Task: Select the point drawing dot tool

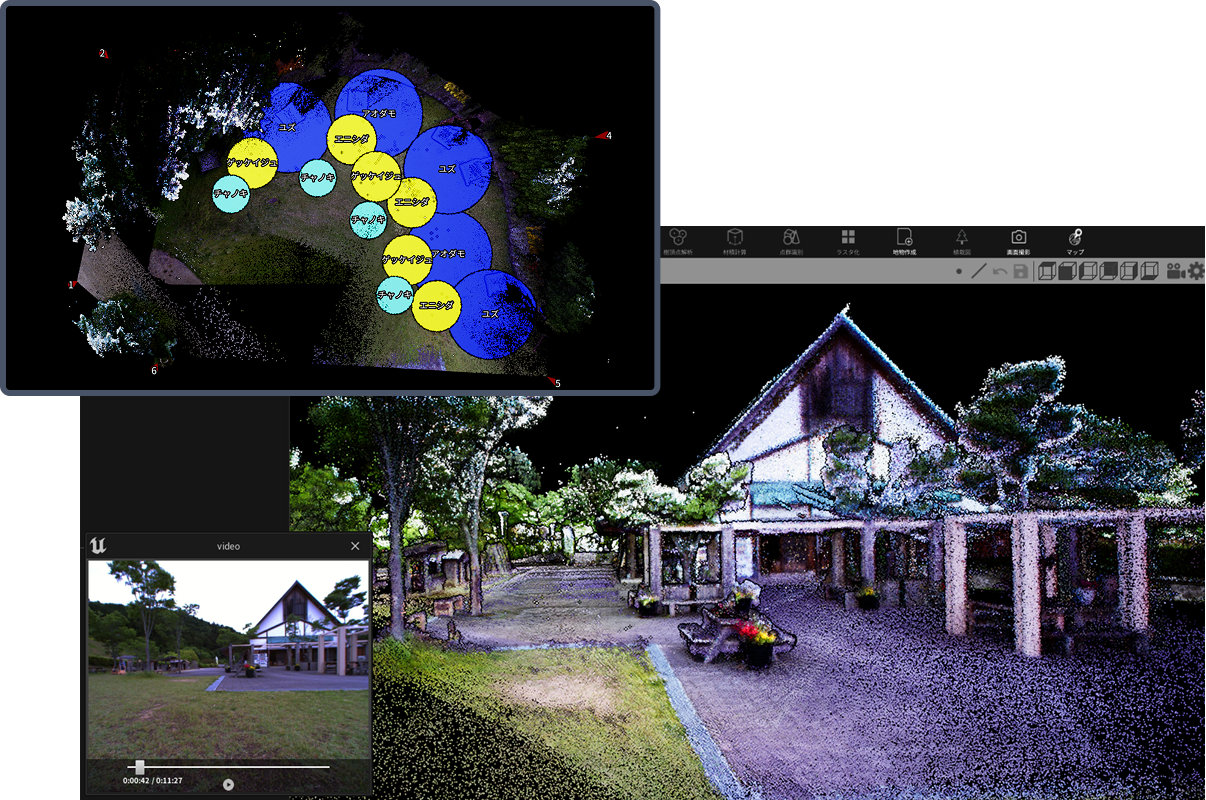Action: (x=959, y=271)
